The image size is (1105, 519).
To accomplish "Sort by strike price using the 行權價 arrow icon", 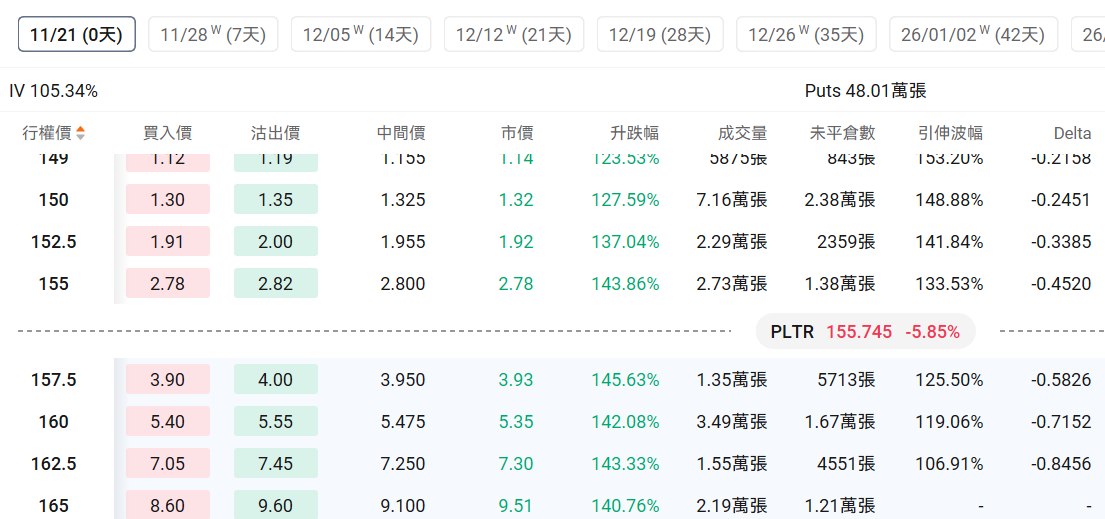I will click(81, 133).
